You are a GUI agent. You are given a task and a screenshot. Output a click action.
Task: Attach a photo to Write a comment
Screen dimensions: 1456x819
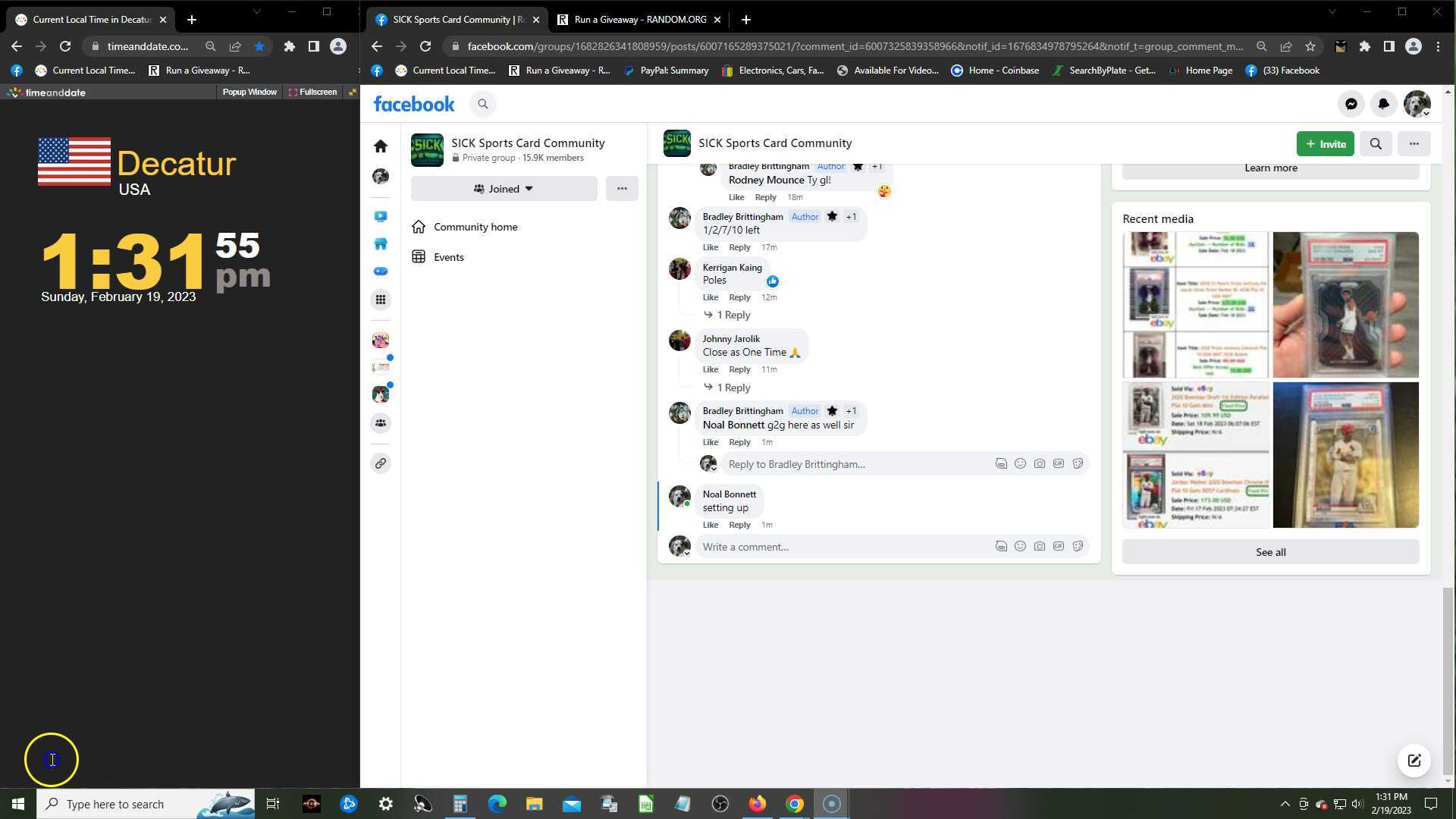(x=1039, y=546)
